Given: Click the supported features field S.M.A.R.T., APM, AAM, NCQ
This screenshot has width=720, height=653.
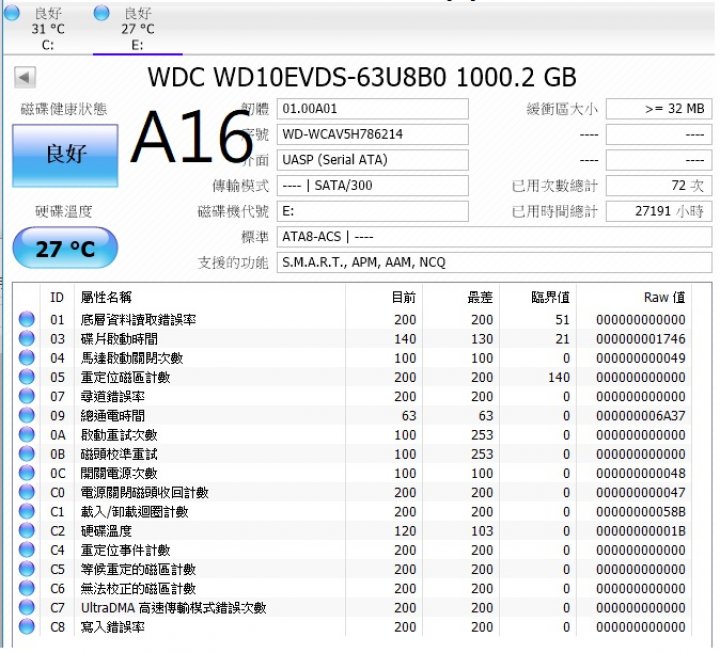Looking at the screenshot, I should click(x=494, y=263).
